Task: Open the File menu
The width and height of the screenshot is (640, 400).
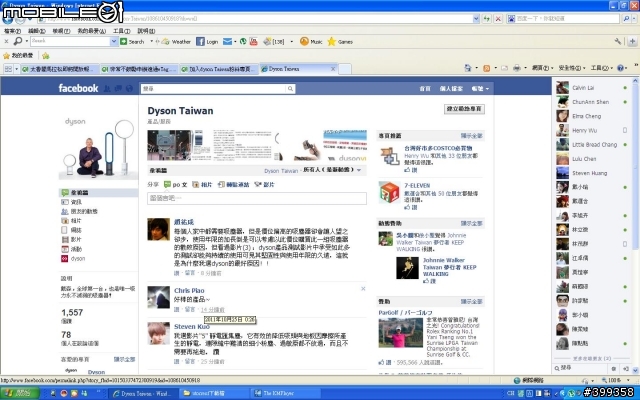Action: pos(12,31)
